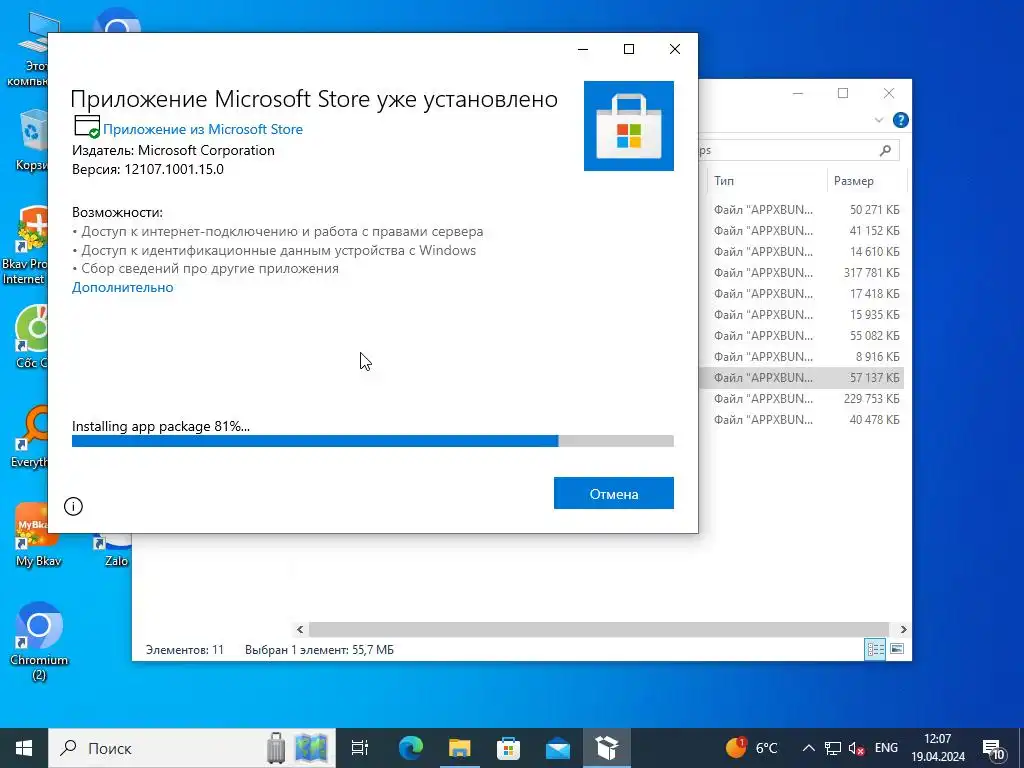Screen dimensions: 1024x768
Task: Open the Приложение из Microsoft Store link
Action: [x=202, y=129]
